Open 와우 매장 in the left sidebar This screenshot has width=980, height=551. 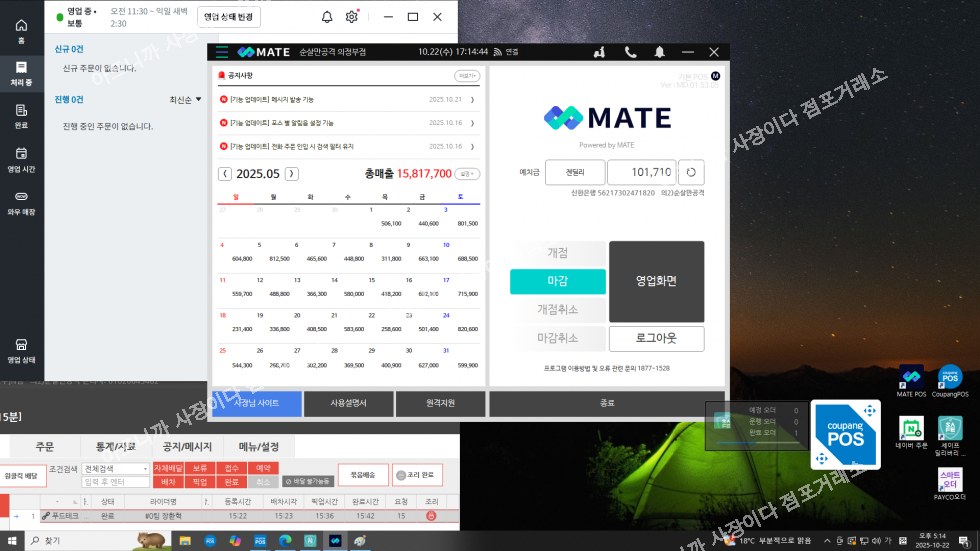click(21, 202)
